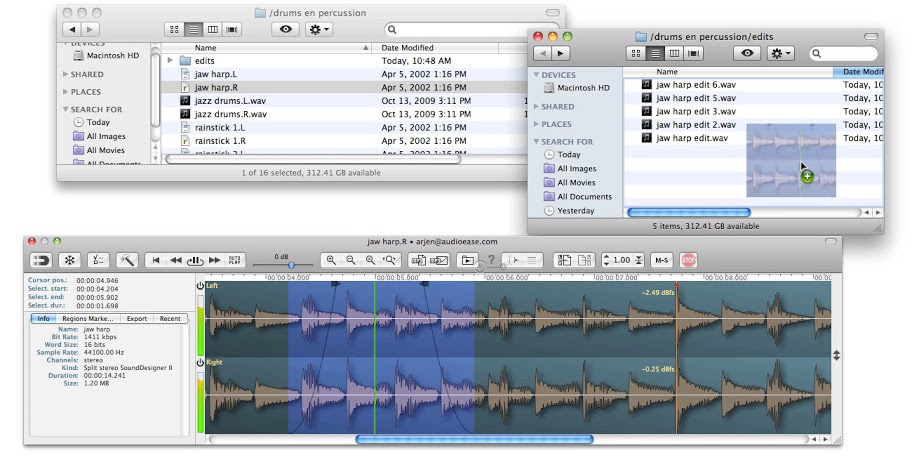Expand the edits folder disclosure triangle

[171, 61]
